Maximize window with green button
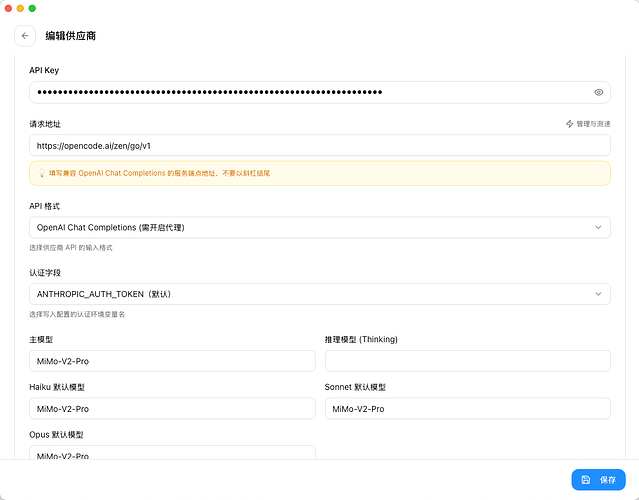The width and height of the screenshot is (639, 500). coord(32,8)
